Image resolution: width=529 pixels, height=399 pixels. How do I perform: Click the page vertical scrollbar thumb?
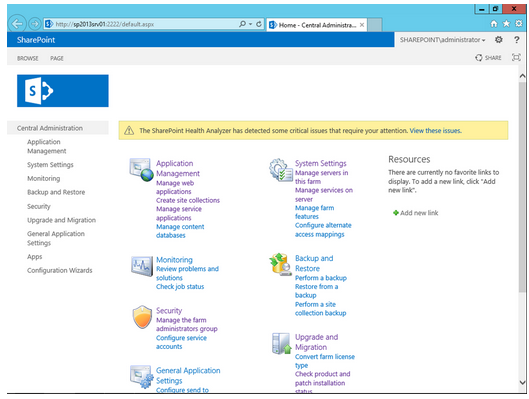click(x=522, y=186)
